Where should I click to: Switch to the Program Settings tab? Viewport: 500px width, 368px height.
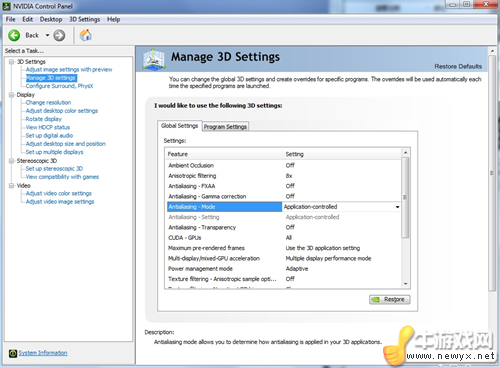tap(225, 127)
